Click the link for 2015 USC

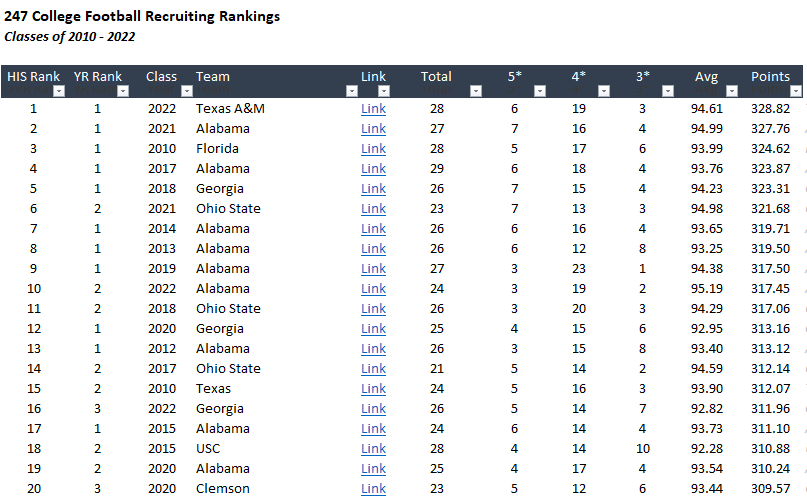click(x=373, y=449)
